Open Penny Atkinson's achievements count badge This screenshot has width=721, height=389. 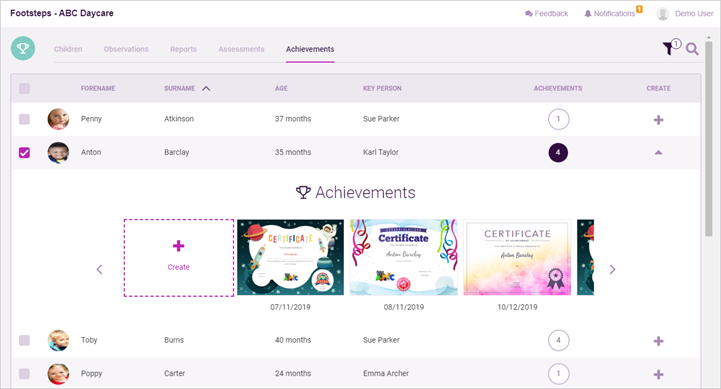coord(558,119)
